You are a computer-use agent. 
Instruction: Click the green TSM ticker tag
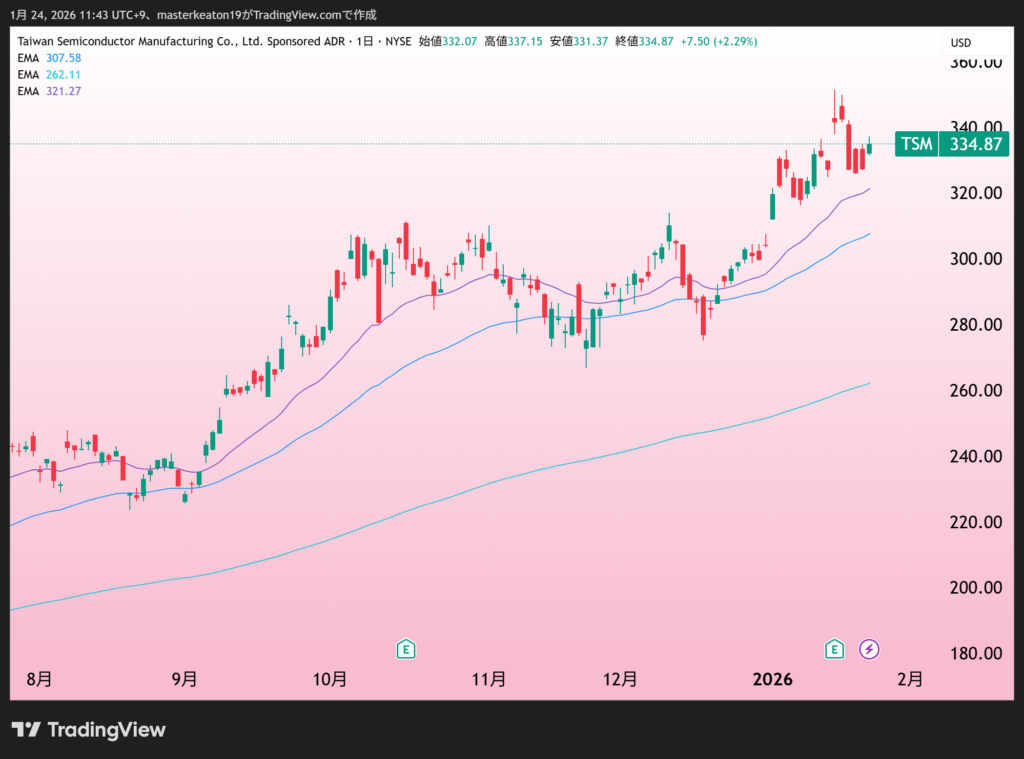pos(916,144)
